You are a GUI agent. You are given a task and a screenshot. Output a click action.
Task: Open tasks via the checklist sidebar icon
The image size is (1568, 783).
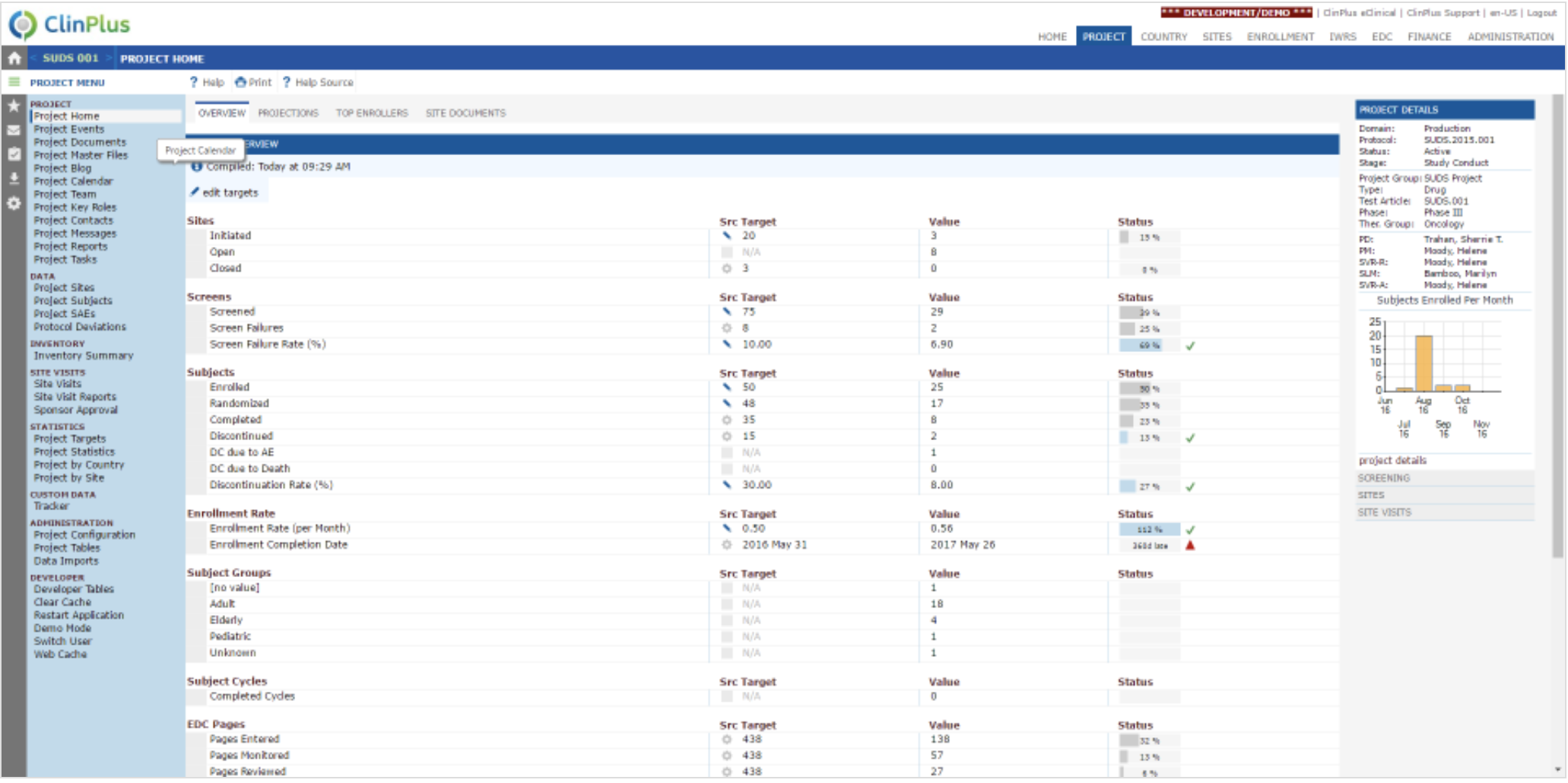point(14,154)
